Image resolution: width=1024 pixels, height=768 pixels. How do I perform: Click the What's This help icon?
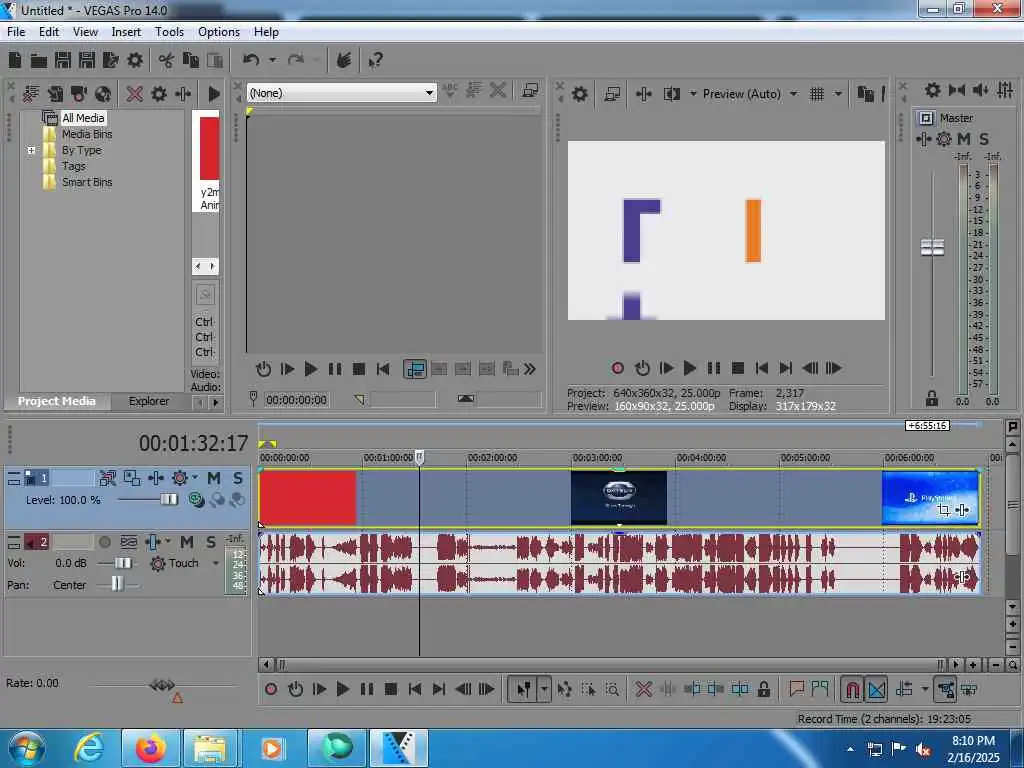376,61
